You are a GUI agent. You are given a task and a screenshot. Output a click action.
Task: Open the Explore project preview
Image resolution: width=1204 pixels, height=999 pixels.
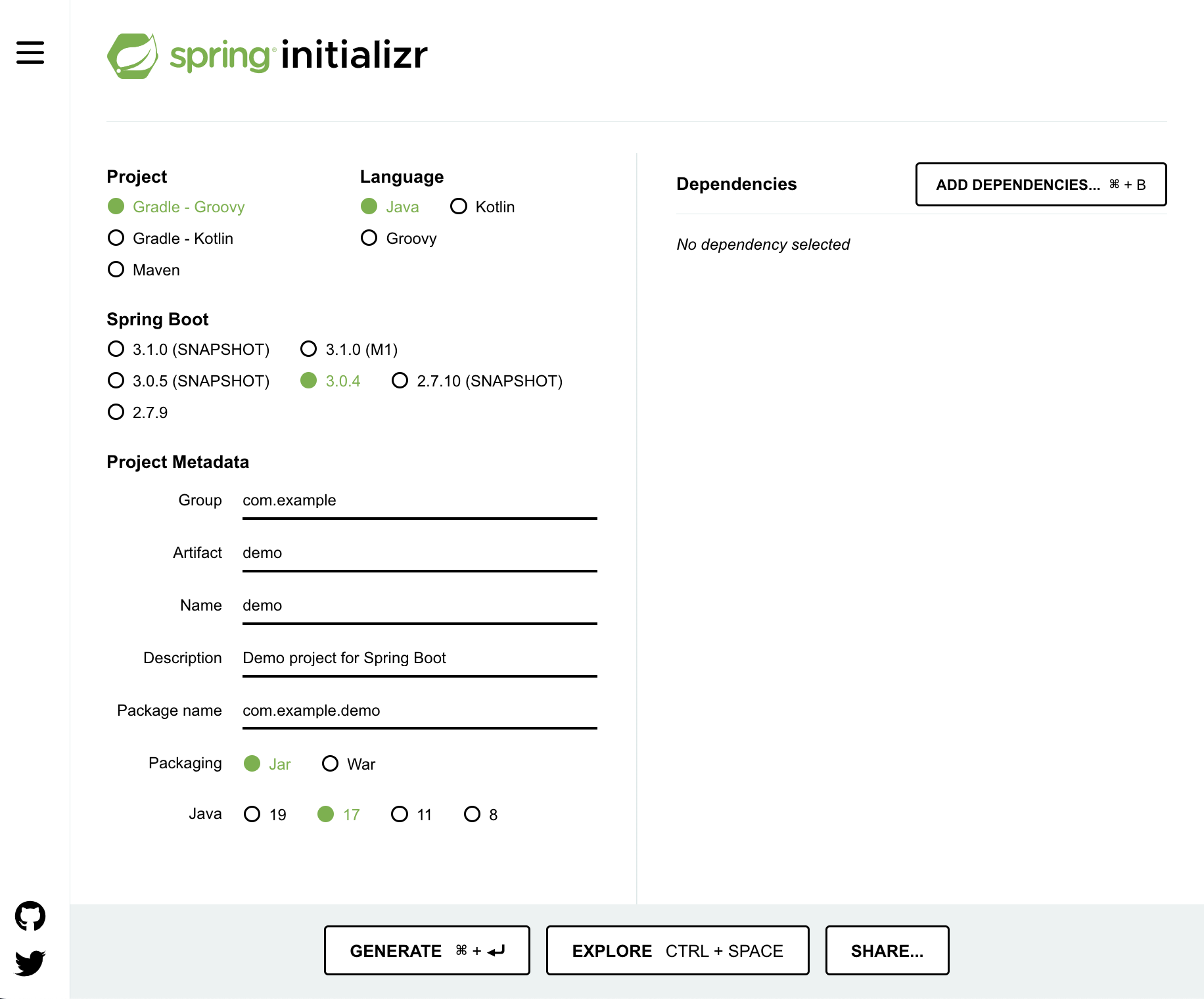pos(678,950)
